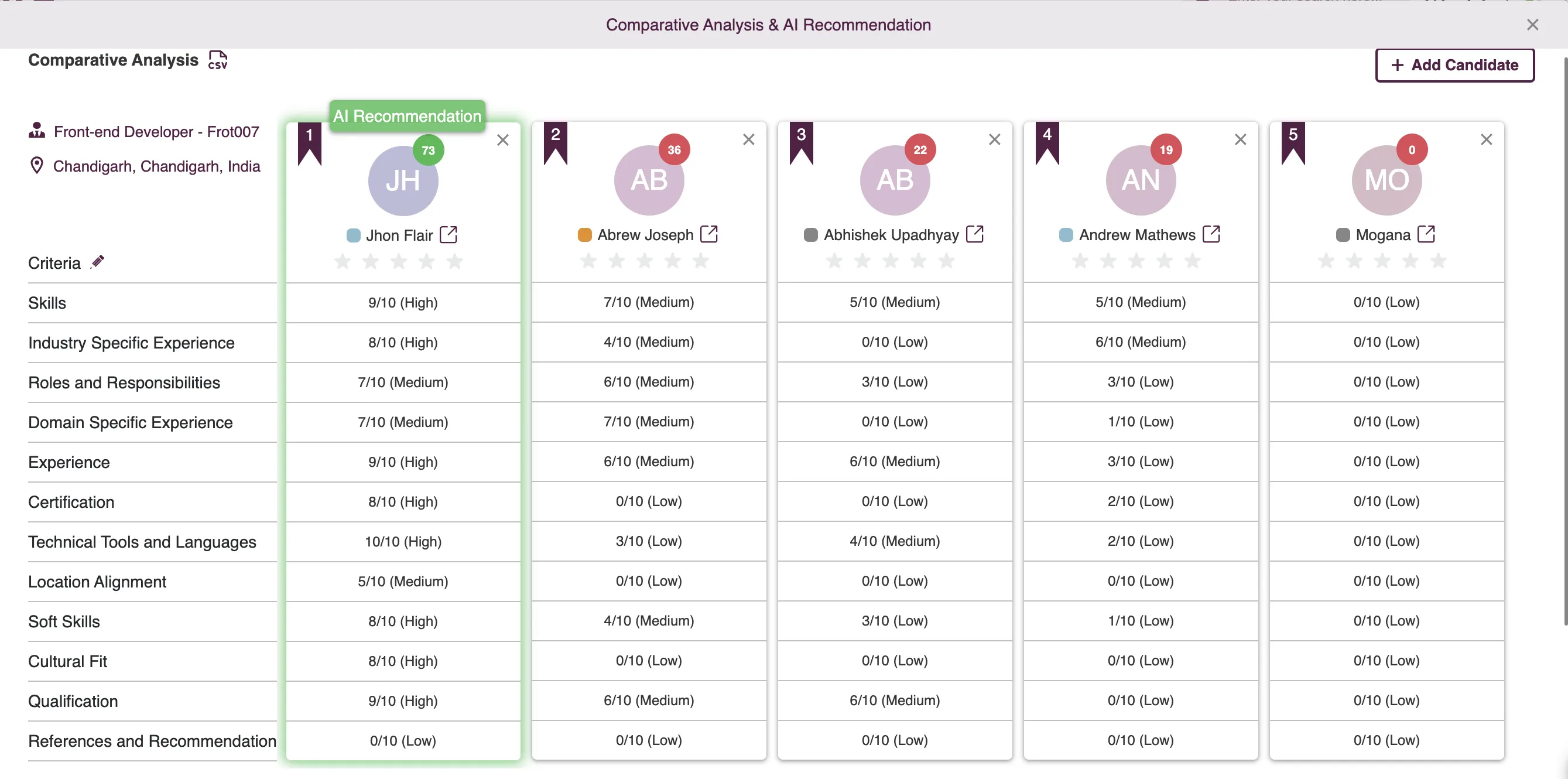The width and height of the screenshot is (1568, 779).
Task: Open Abhishek Upadhyay profile external link
Action: click(974, 234)
